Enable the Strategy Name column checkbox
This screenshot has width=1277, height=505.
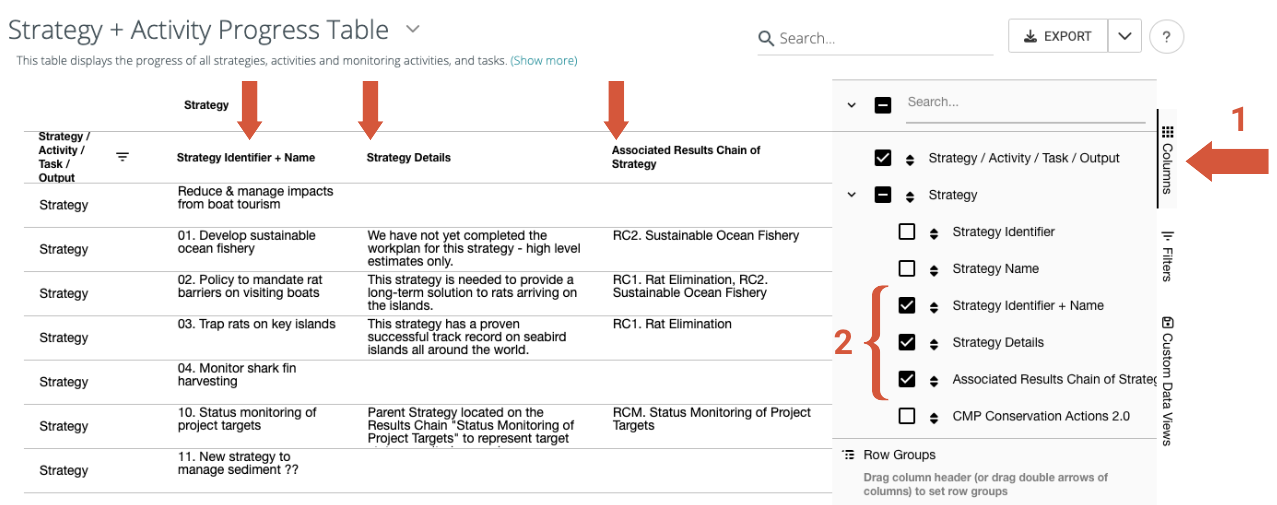coord(907,269)
